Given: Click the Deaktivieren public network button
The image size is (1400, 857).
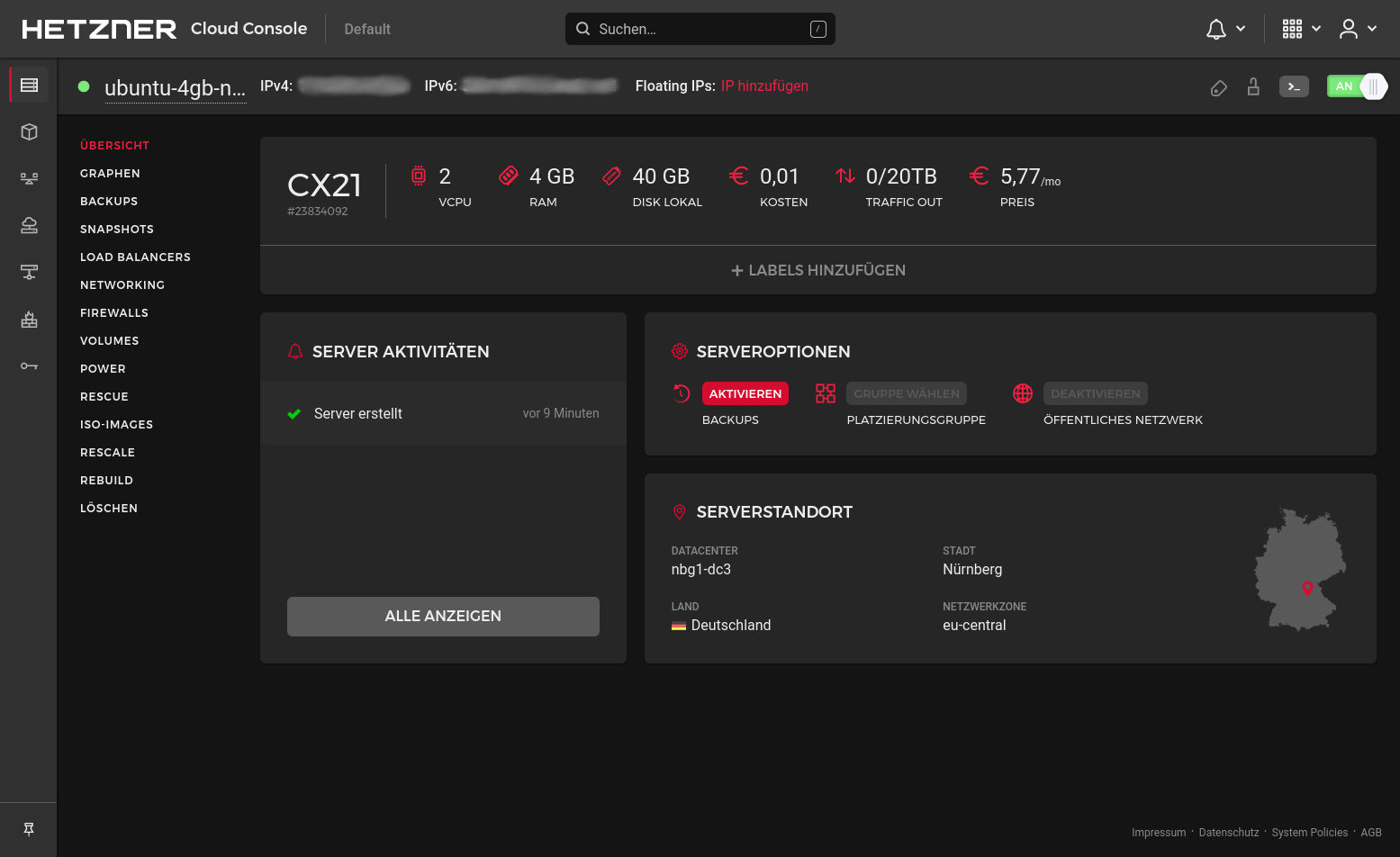Looking at the screenshot, I should 1096,393.
